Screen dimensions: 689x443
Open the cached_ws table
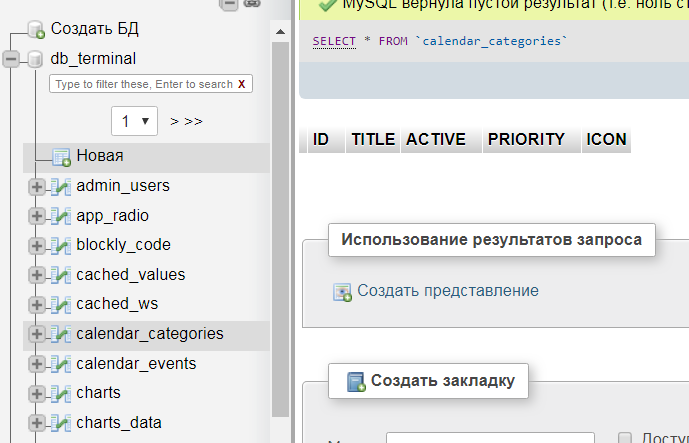coord(117,304)
